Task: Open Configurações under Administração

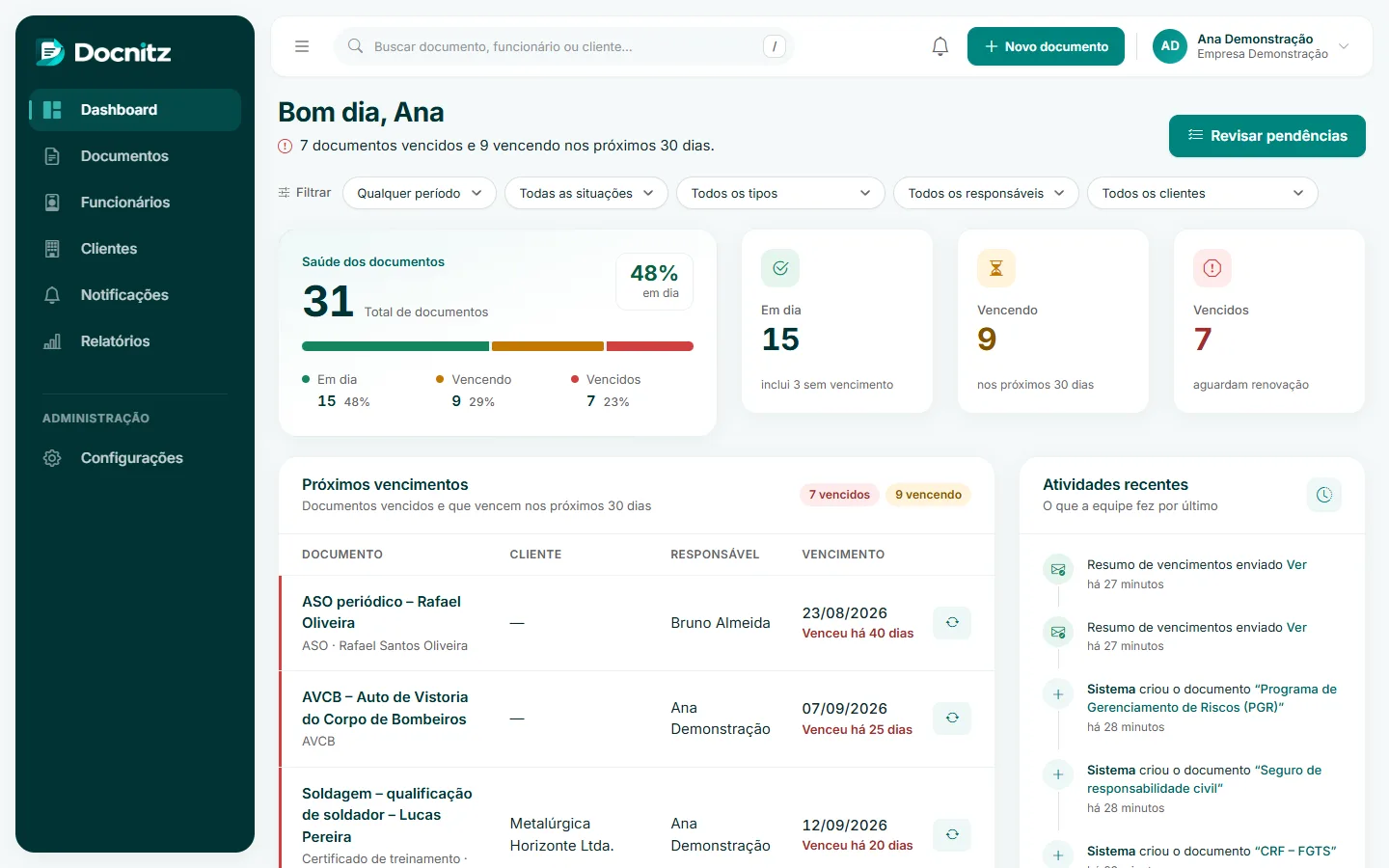Action: [x=135, y=458]
